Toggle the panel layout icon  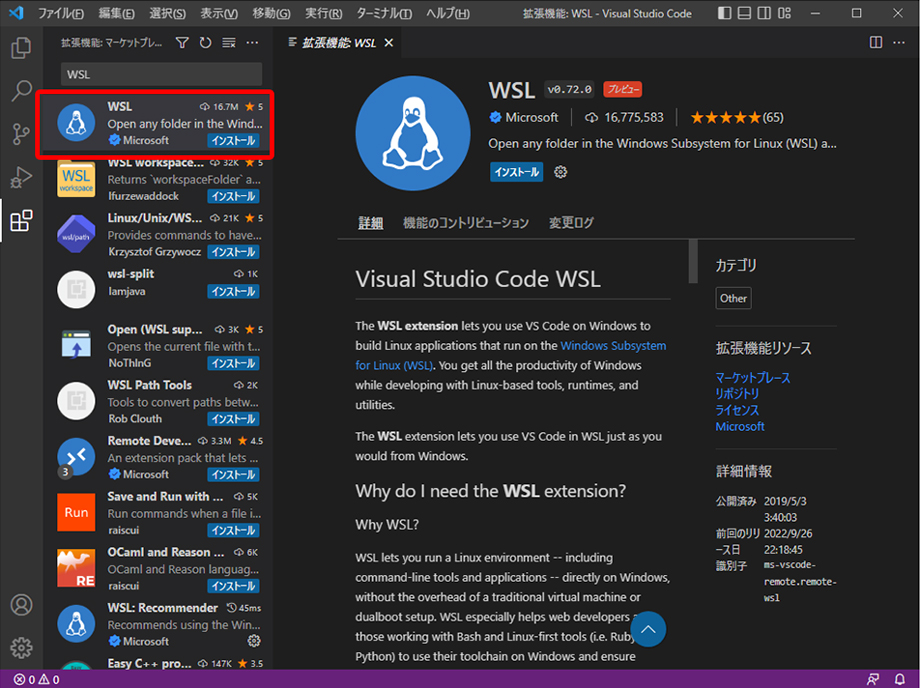pyautogui.click(x=744, y=13)
